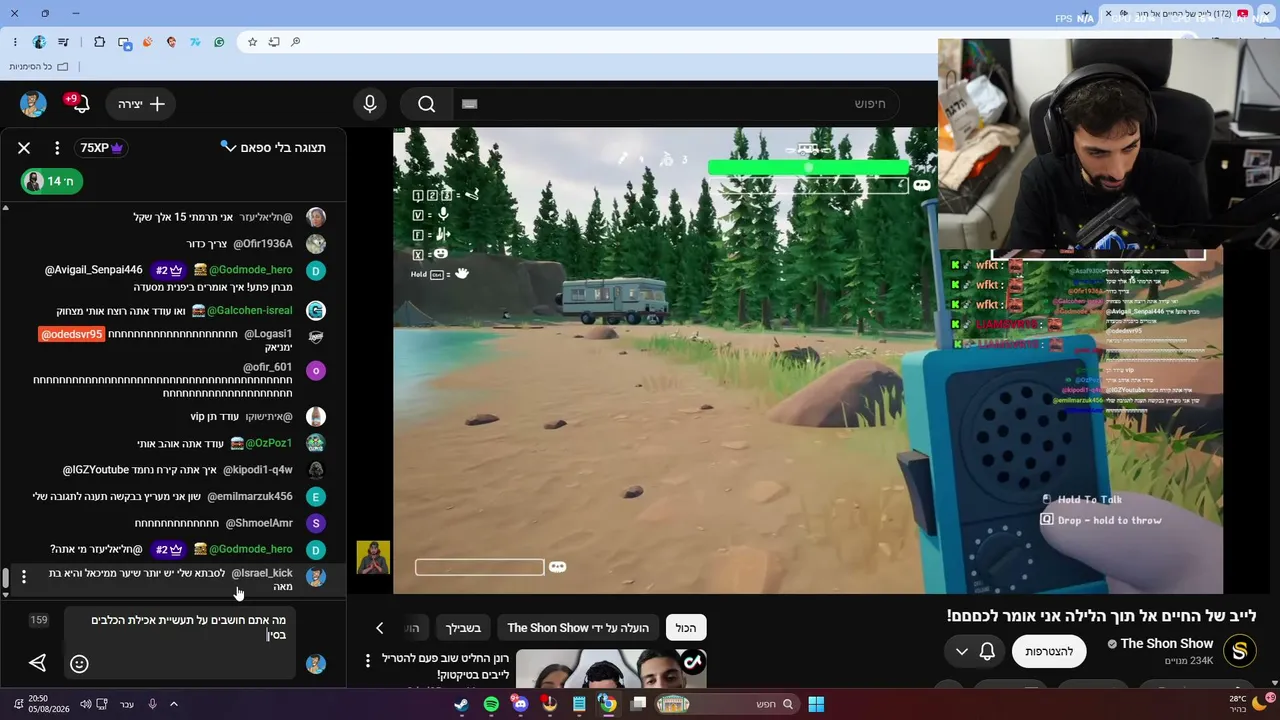Bookmark this page with star icon

point(252,42)
